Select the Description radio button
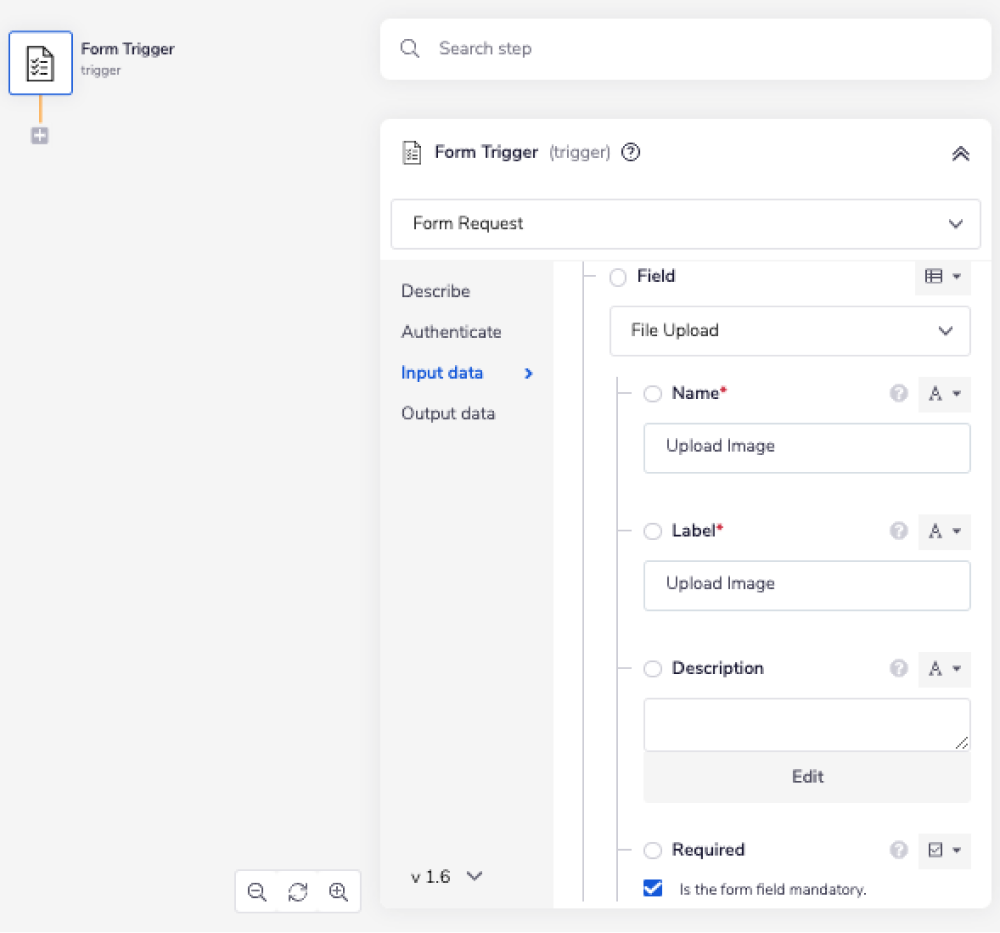This screenshot has width=1000, height=933. (652, 669)
